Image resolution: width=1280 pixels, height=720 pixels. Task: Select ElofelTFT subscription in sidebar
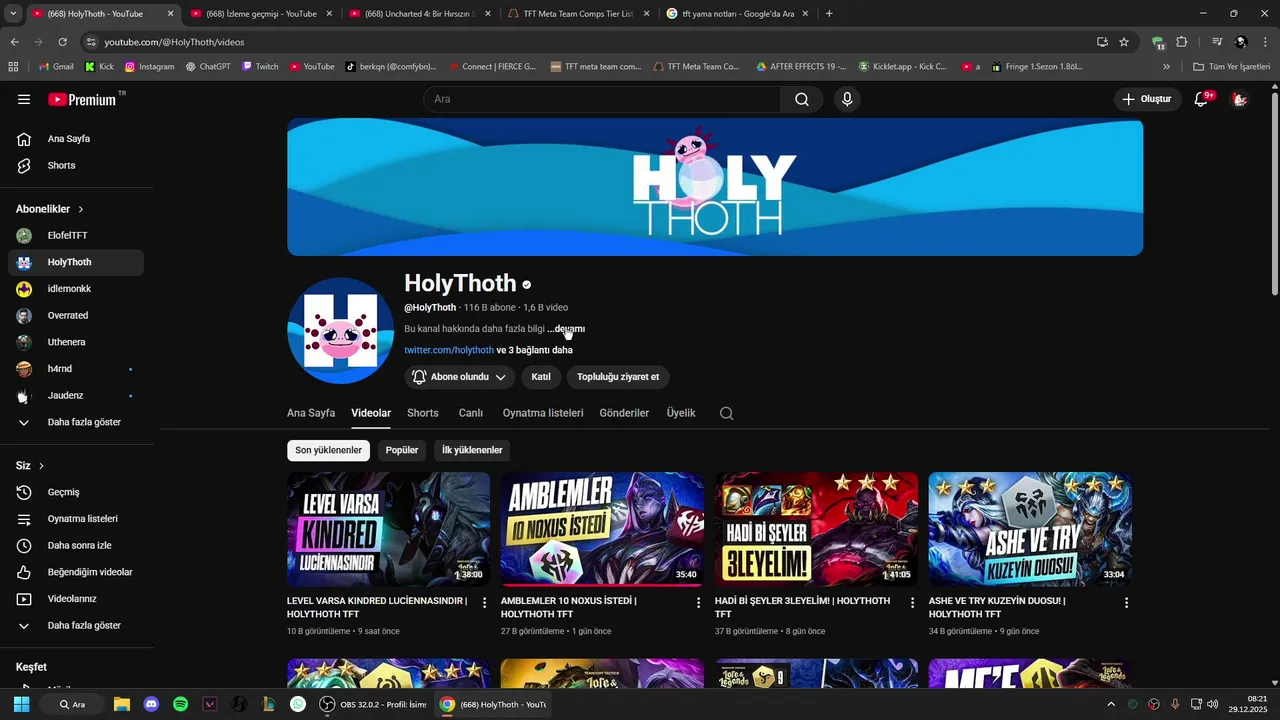(x=76, y=235)
